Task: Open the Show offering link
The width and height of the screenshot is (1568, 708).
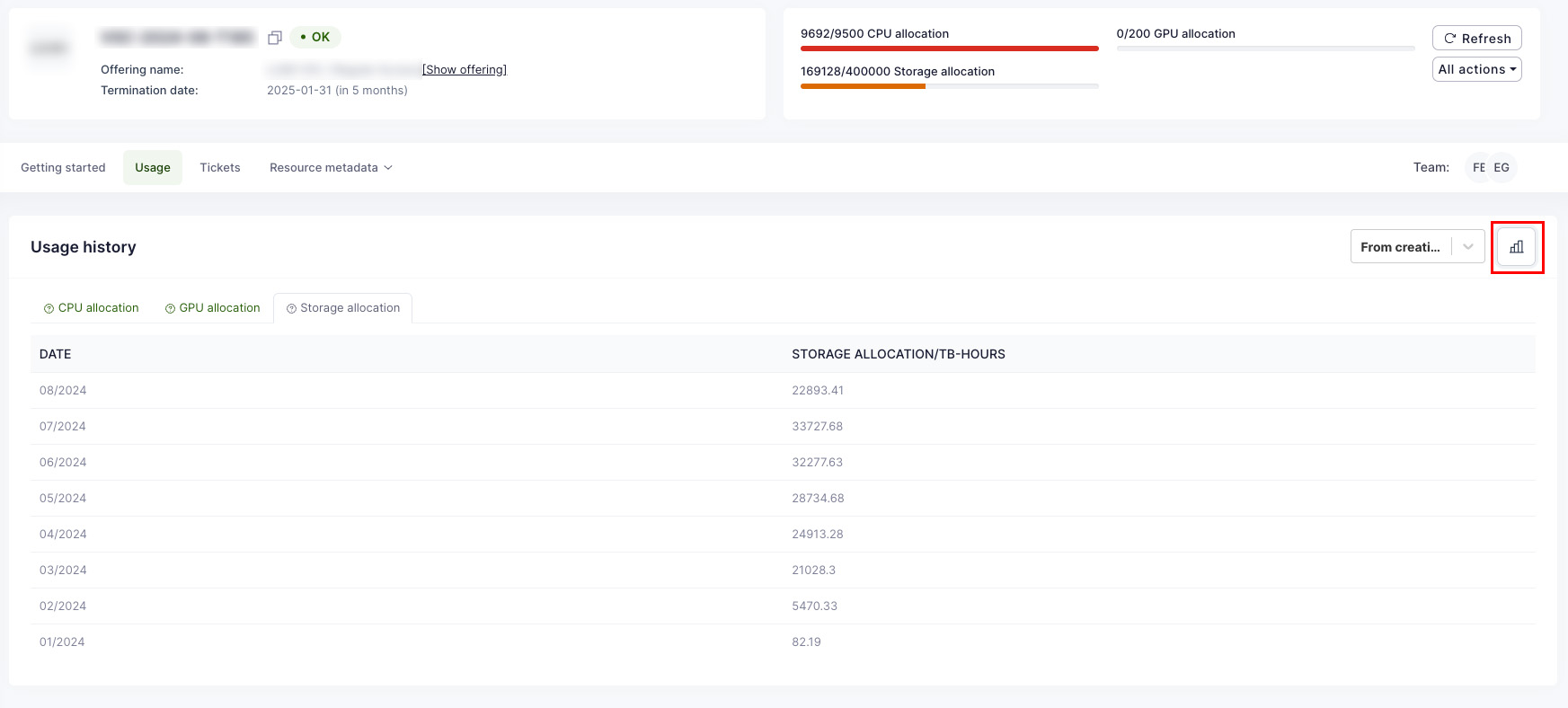Action: tap(465, 70)
